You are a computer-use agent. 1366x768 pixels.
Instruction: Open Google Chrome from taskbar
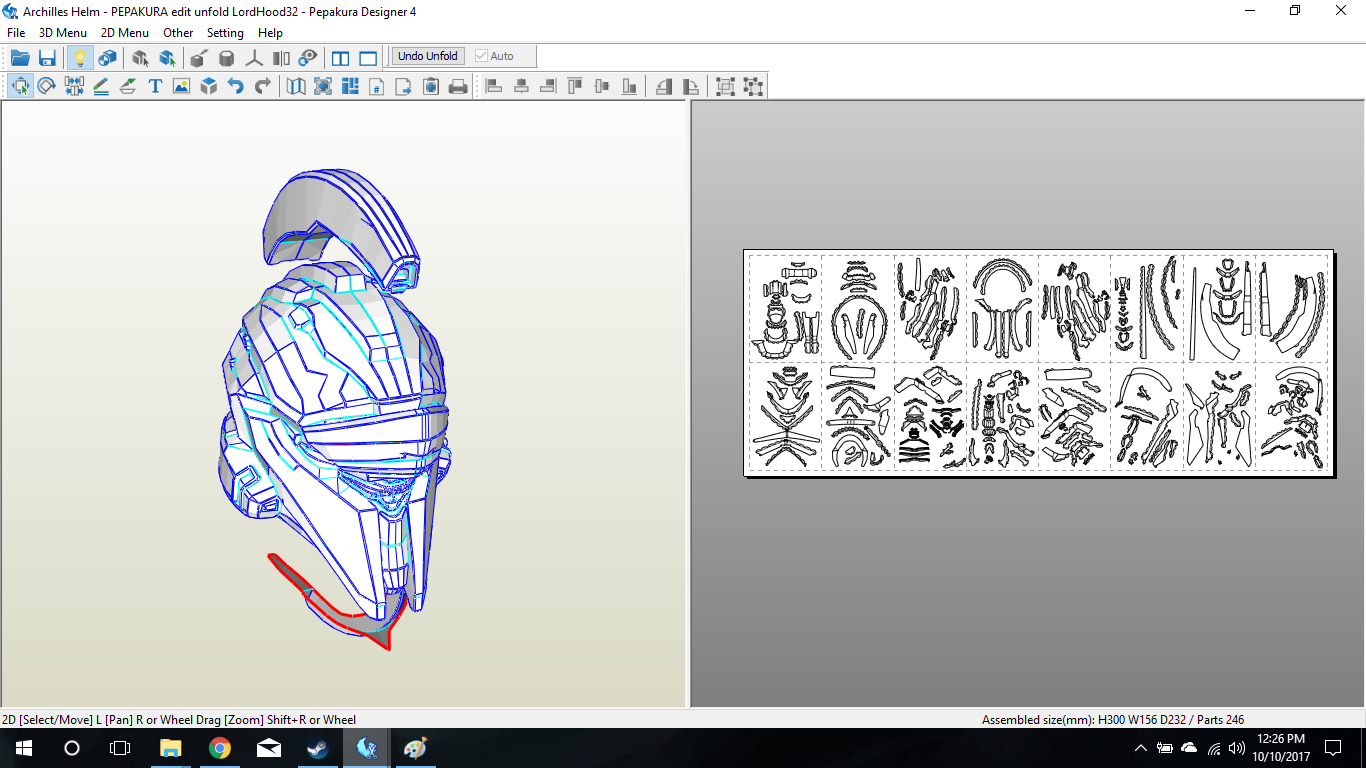point(220,748)
